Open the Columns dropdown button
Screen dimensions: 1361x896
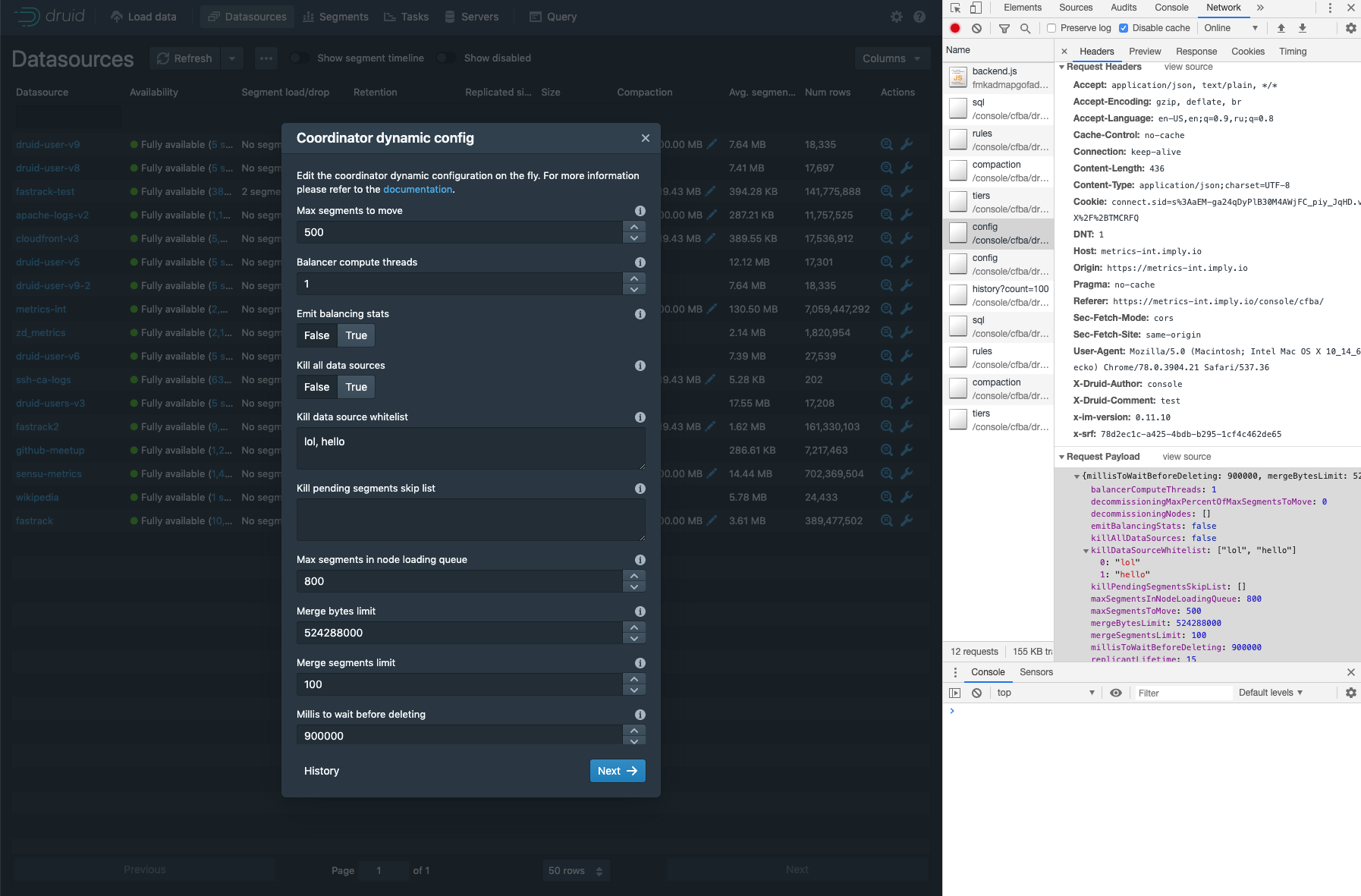pyautogui.click(x=892, y=58)
